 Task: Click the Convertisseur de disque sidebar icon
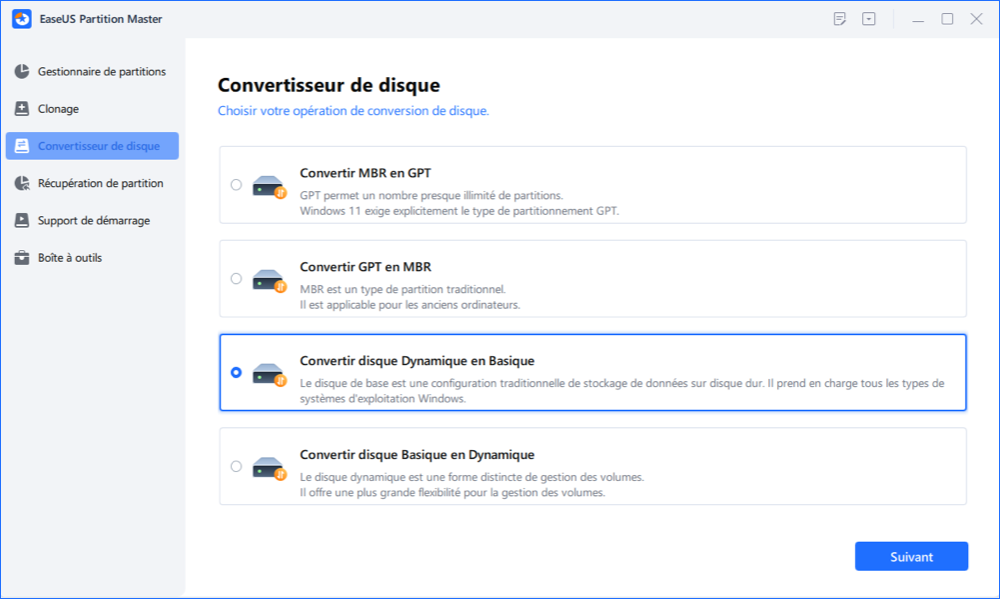(x=21, y=146)
